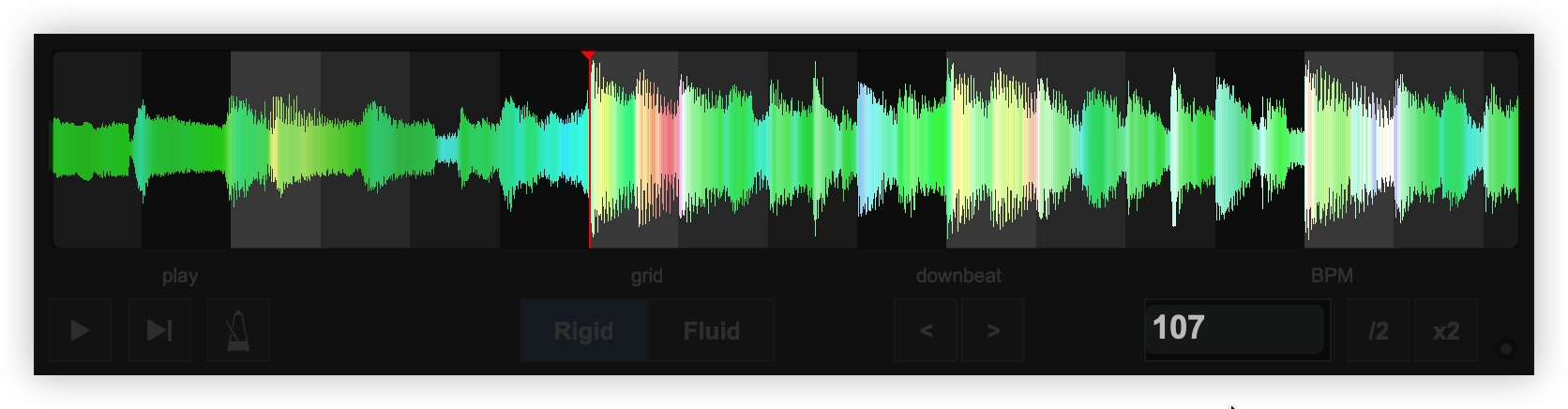
Task: Click the play-from-next-marker skip icon
Action: point(159,330)
